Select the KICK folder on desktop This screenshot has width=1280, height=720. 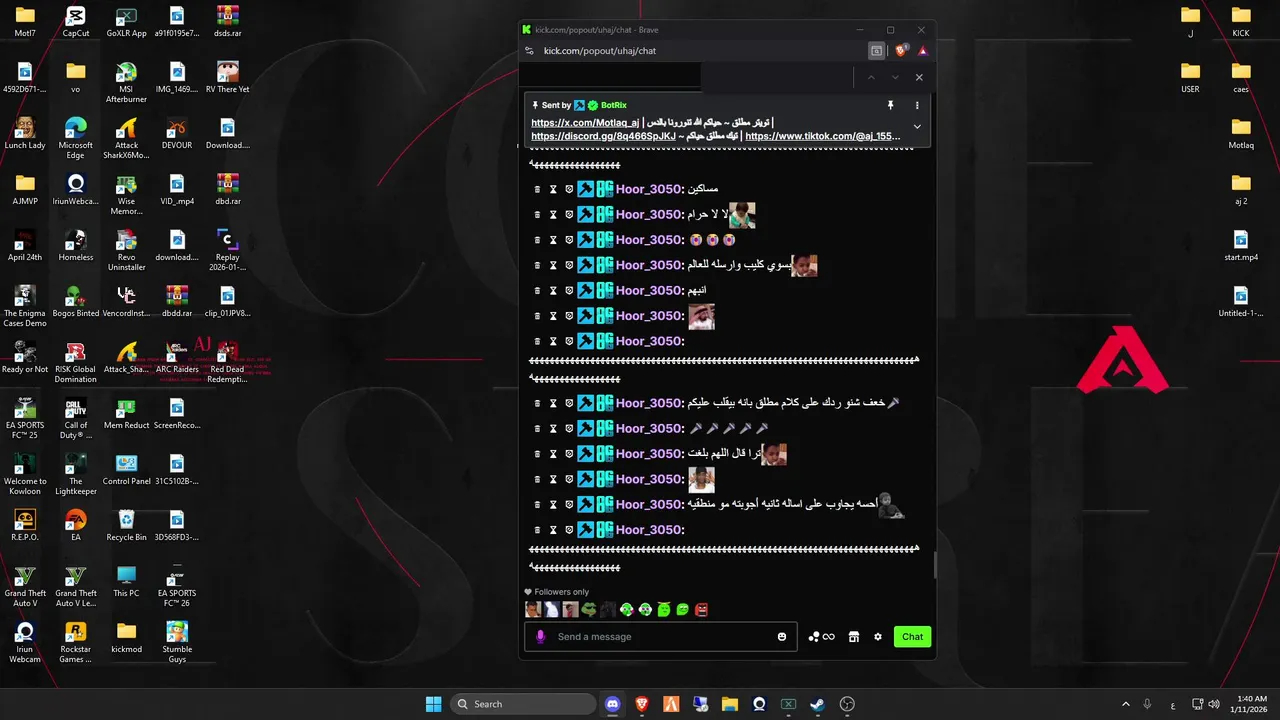click(x=1241, y=22)
